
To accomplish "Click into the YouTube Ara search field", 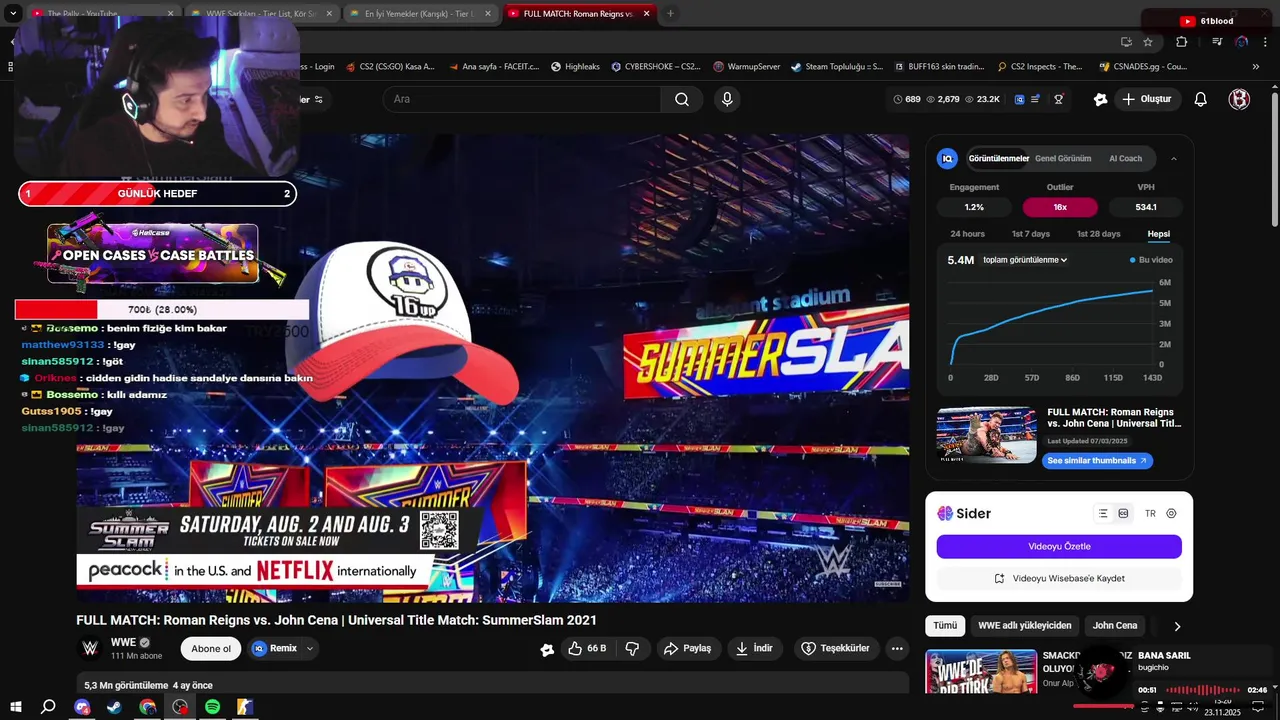I will coord(522,99).
